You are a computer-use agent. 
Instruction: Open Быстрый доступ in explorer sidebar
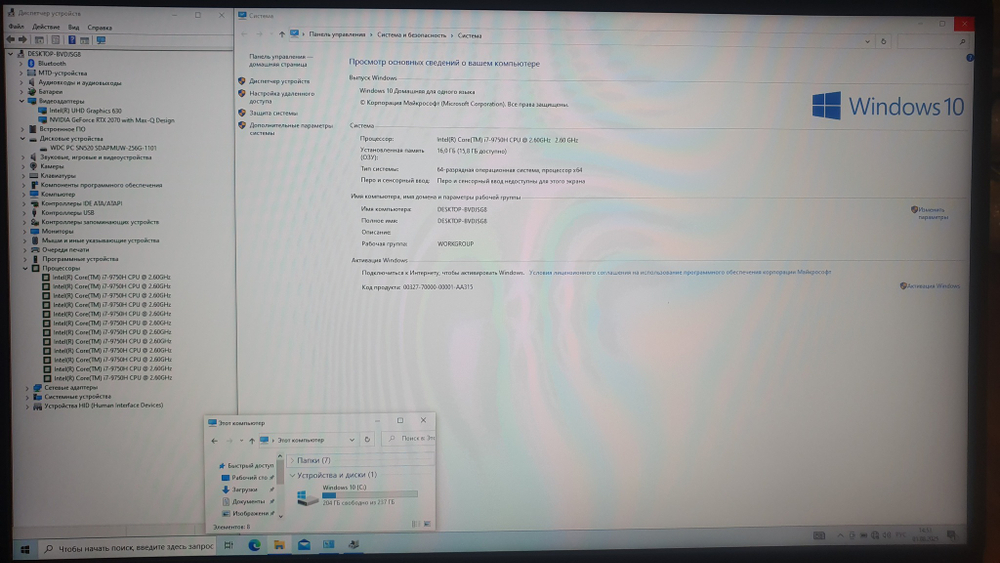250,465
